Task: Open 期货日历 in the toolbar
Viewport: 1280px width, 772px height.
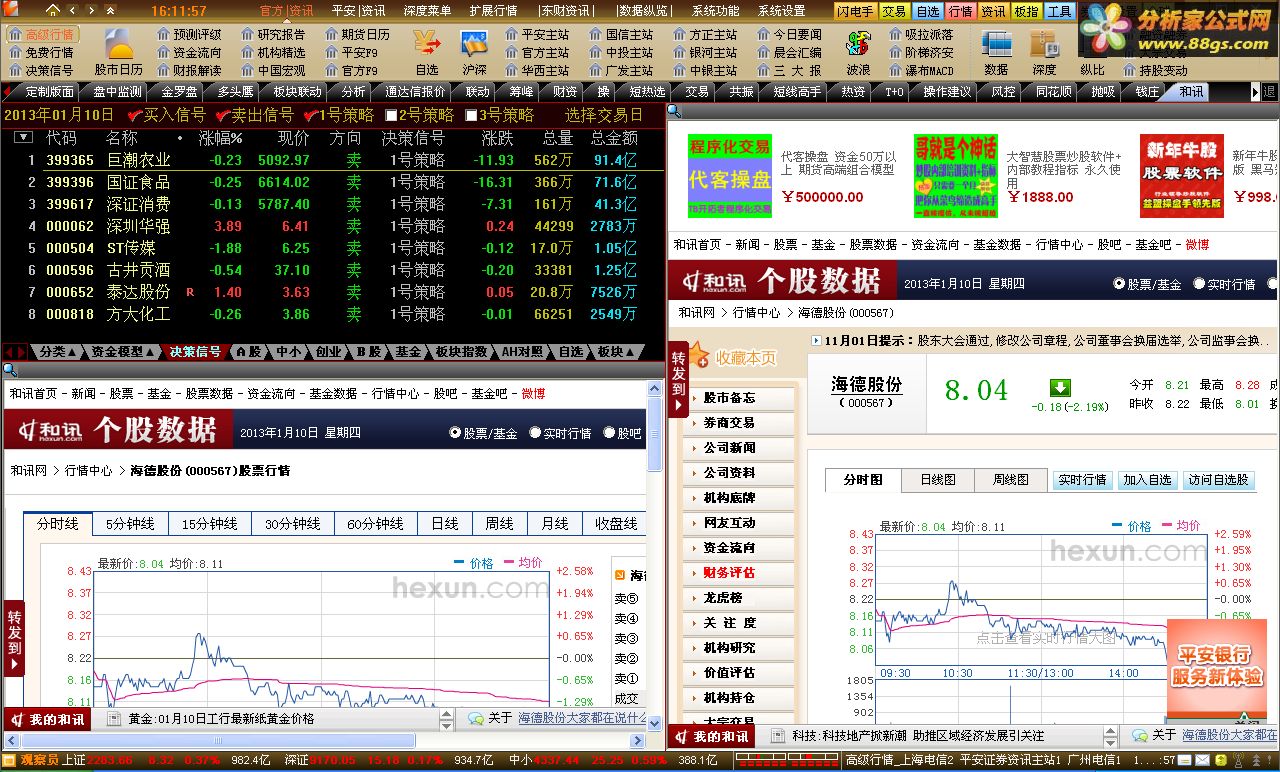Action: [357, 34]
